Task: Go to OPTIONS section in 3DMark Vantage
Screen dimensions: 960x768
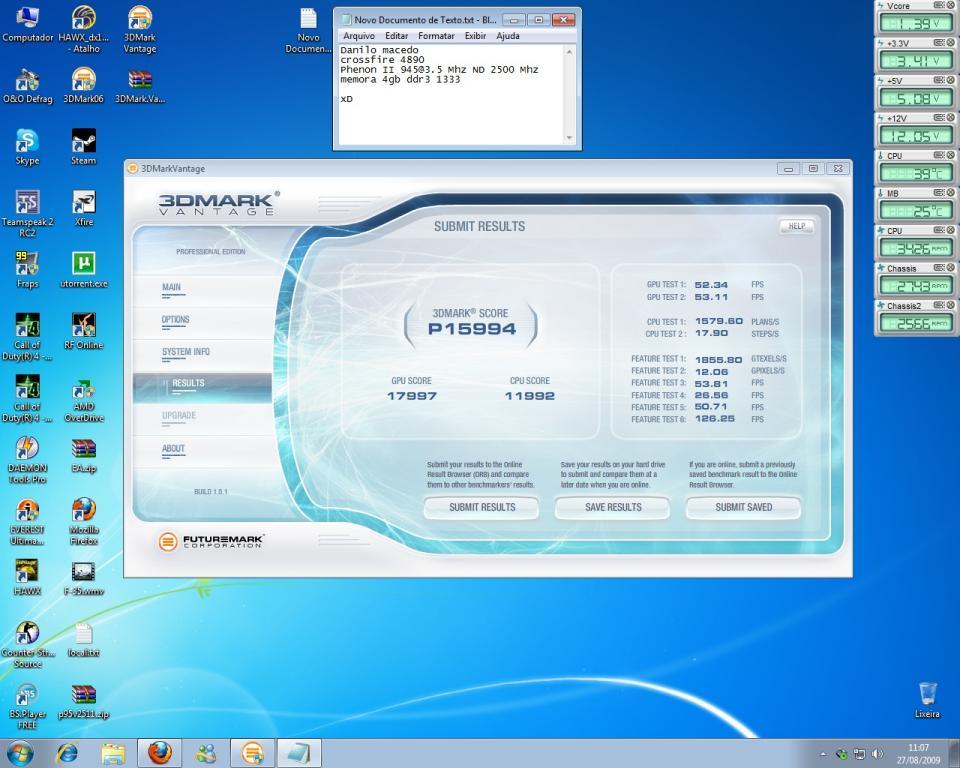Action: [x=176, y=320]
